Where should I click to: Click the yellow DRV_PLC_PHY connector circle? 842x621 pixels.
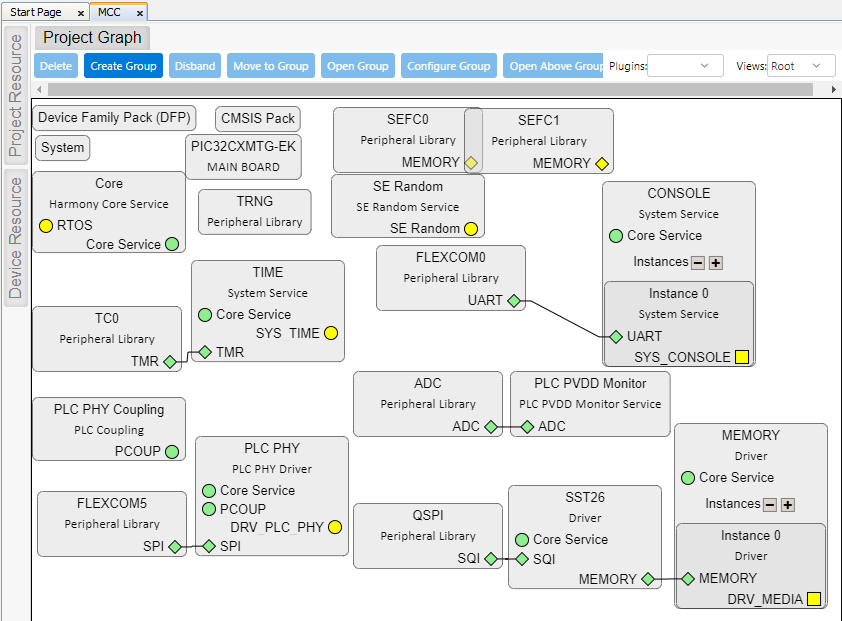tap(335, 527)
